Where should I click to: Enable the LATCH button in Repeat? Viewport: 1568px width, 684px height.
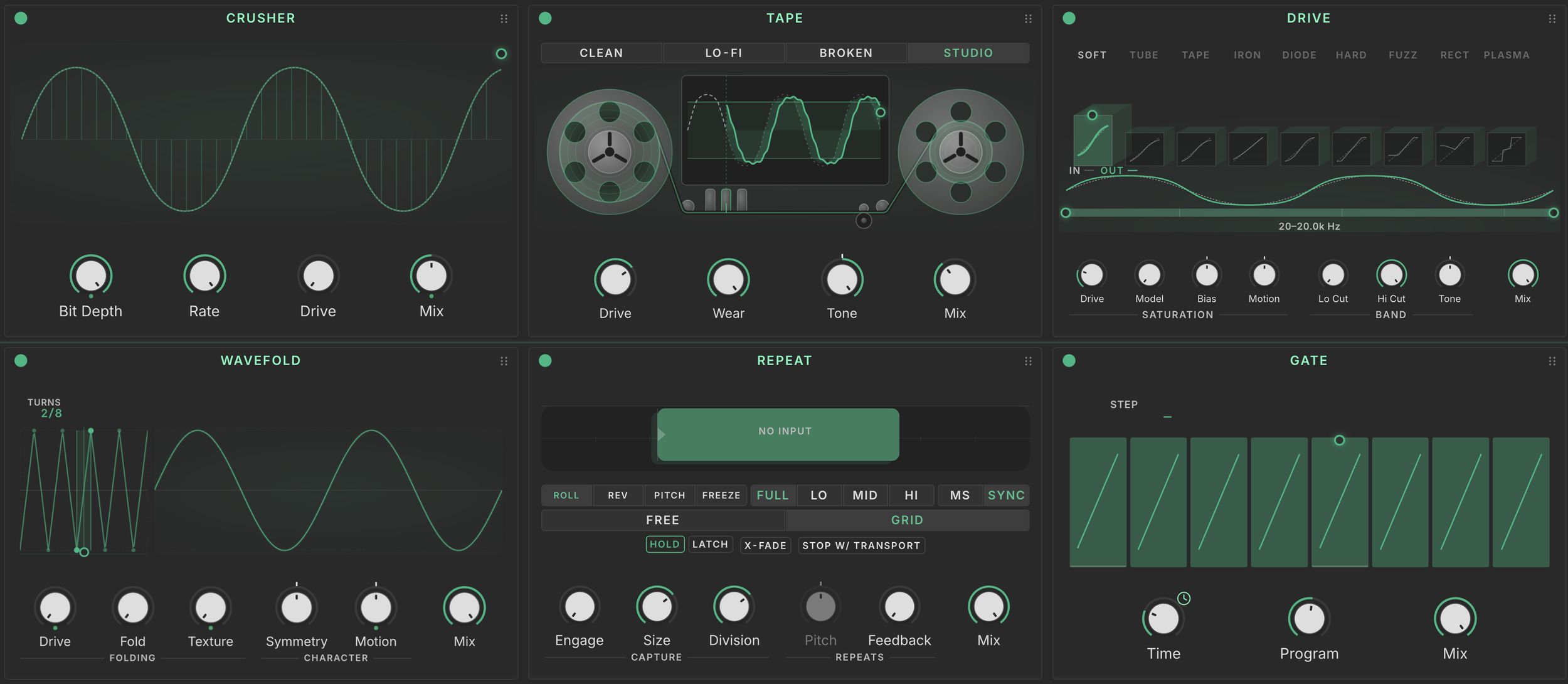[711, 544]
